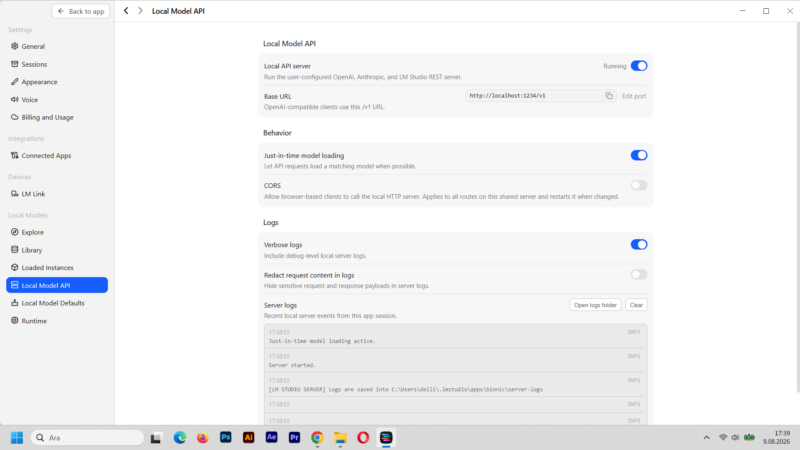
Task: Click the Connected Apps icon
Action: (x=14, y=155)
